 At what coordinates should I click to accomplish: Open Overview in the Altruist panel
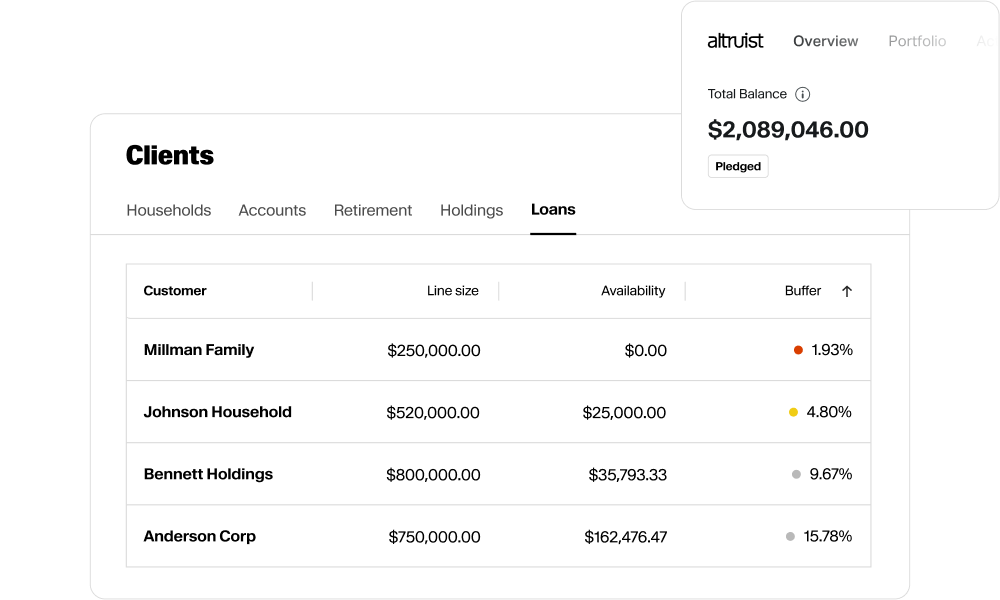[825, 41]
